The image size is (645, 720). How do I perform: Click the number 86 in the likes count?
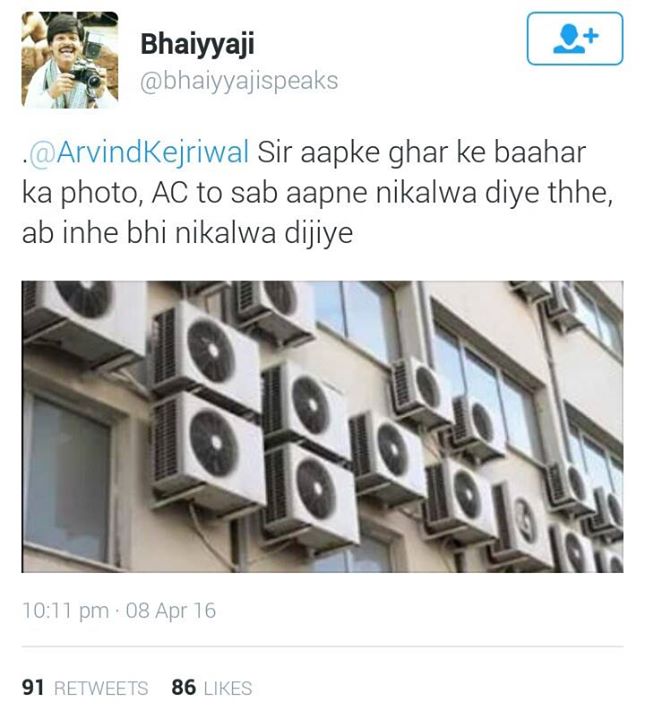click(x=184, y=688)
